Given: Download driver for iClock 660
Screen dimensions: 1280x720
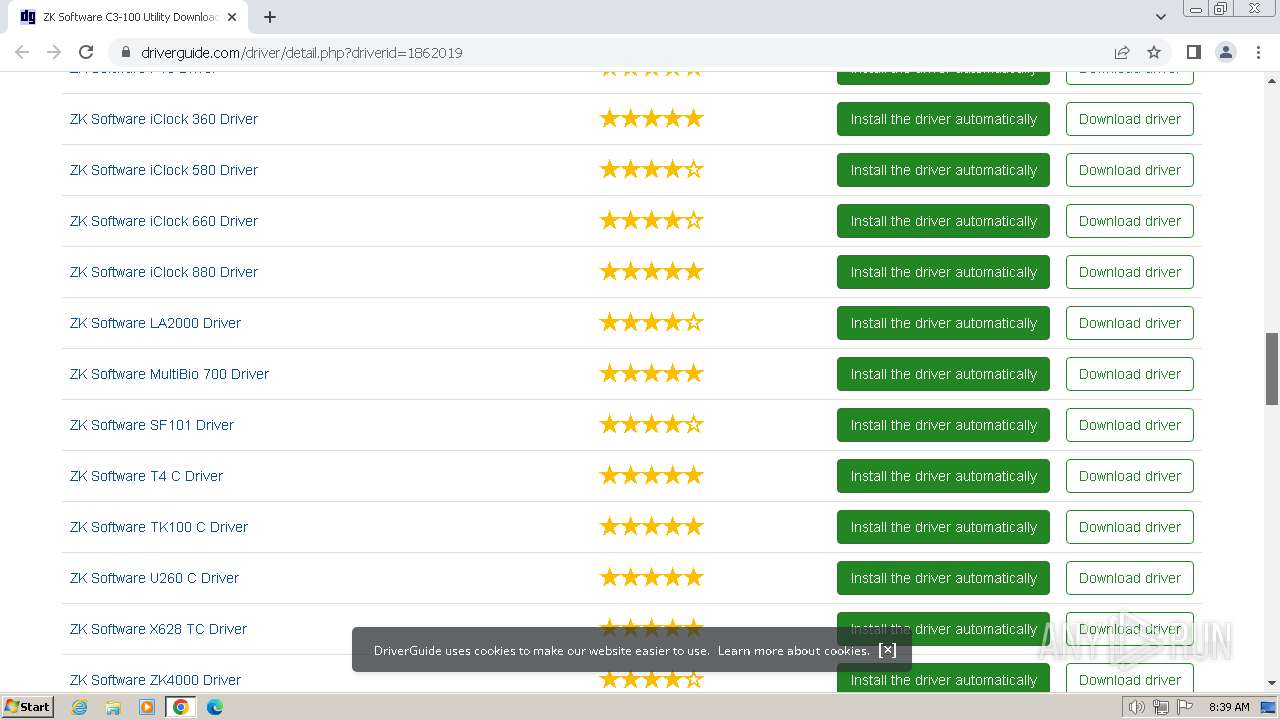Looking at the screenshot, I should [x=1130, y=221].
